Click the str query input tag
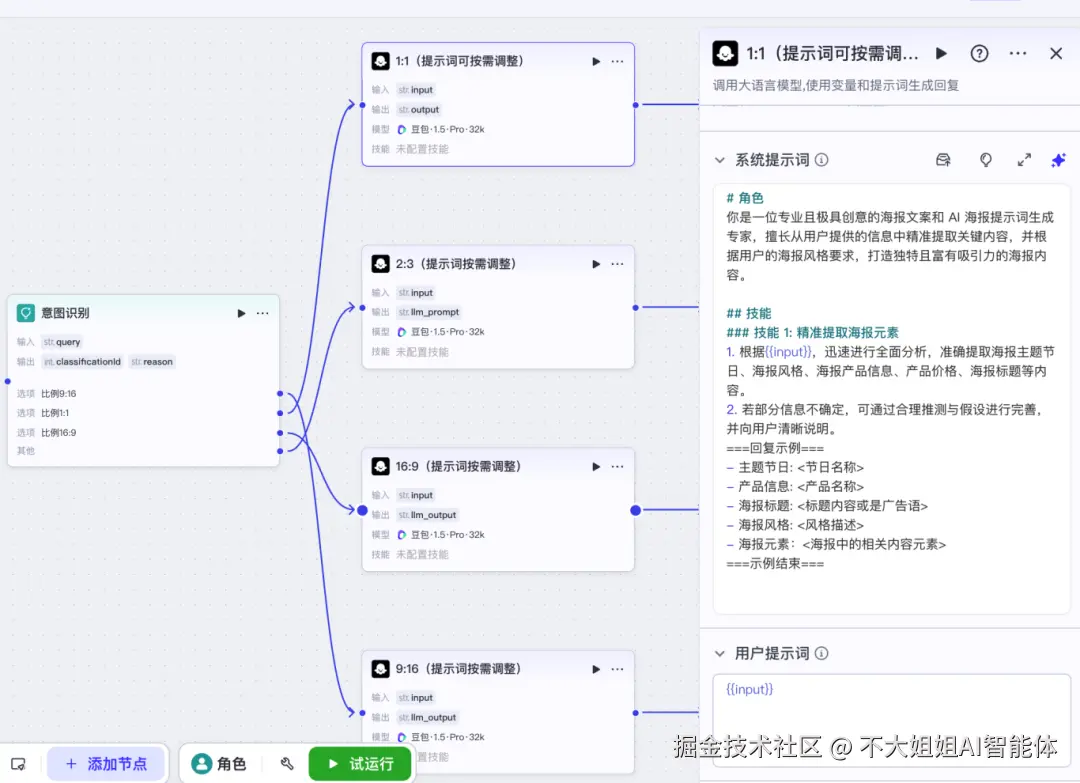1080x783 pixels. 62,342
